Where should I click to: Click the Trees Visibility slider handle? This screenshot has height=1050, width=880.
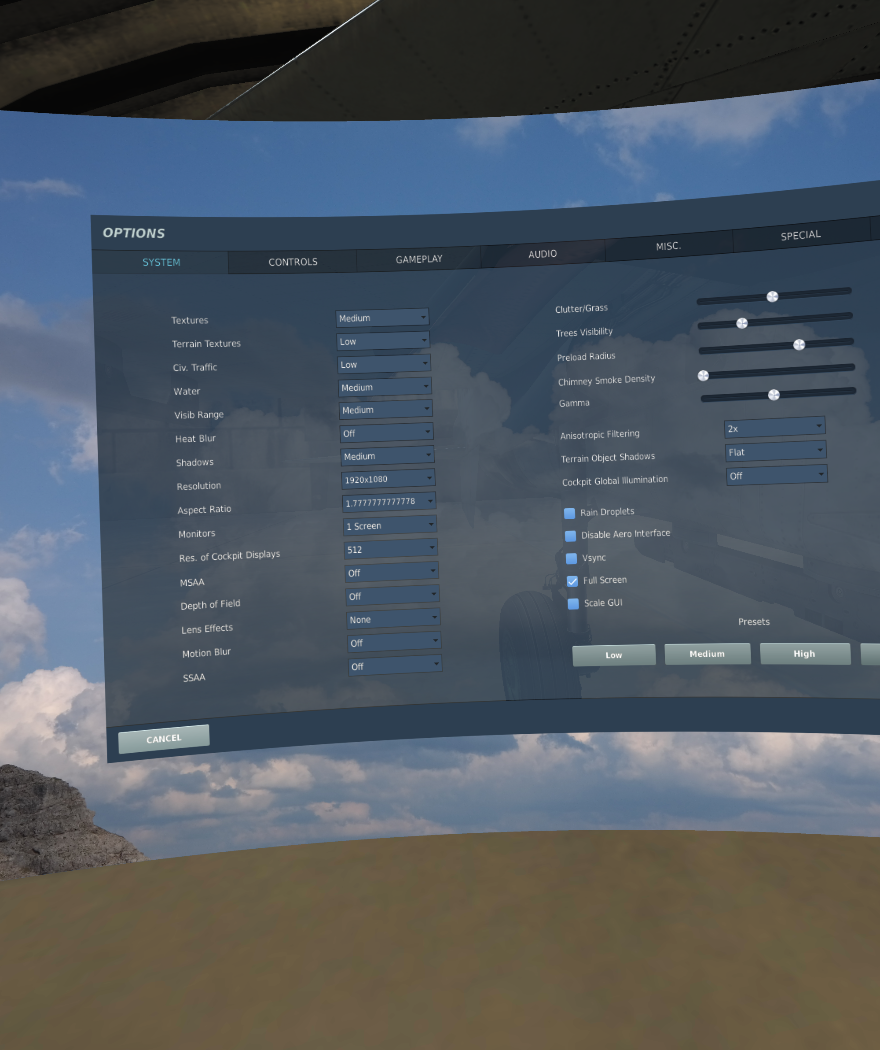point(742,323)
